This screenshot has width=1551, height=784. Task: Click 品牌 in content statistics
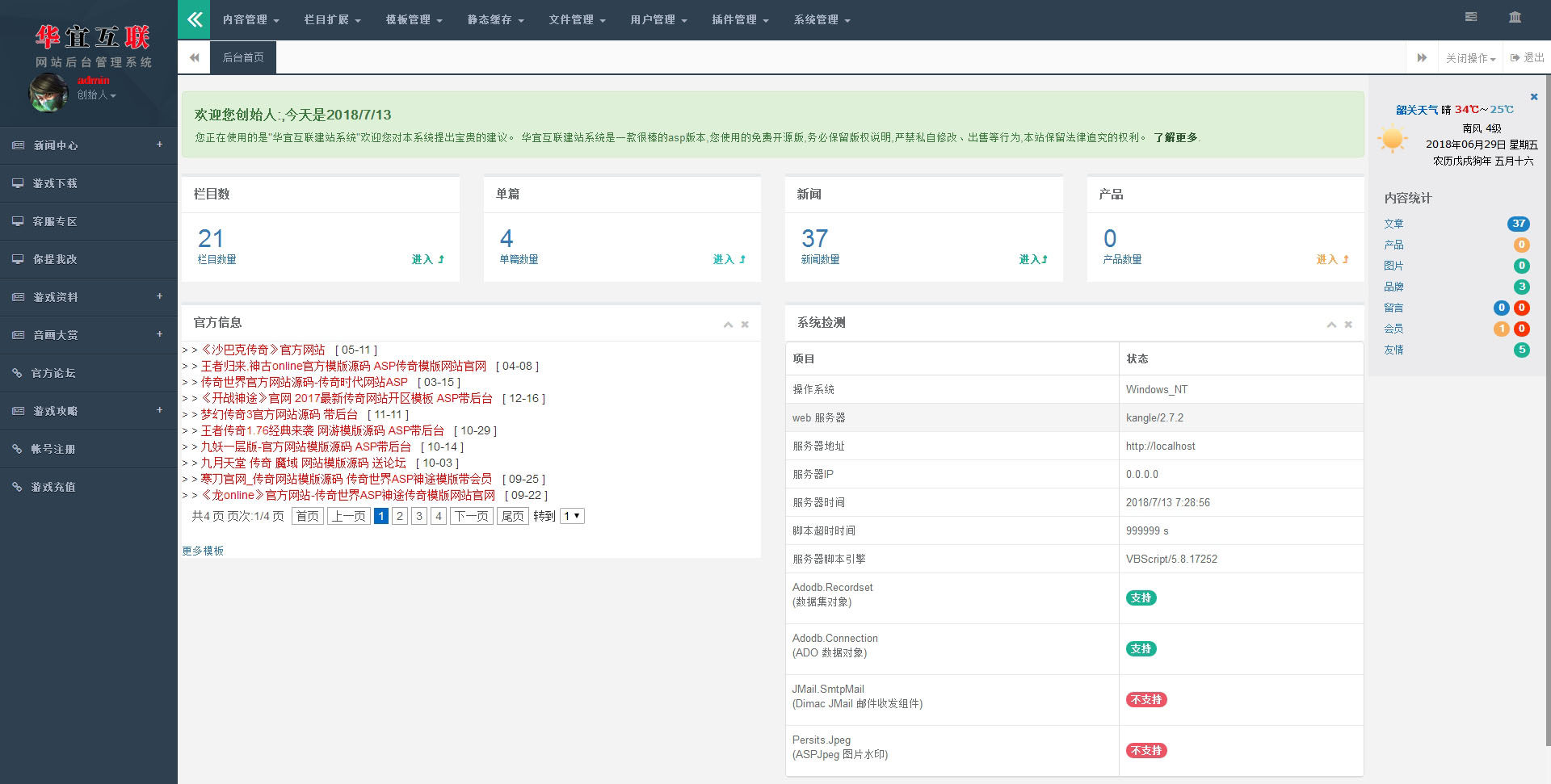click(x=1393, y=287)
